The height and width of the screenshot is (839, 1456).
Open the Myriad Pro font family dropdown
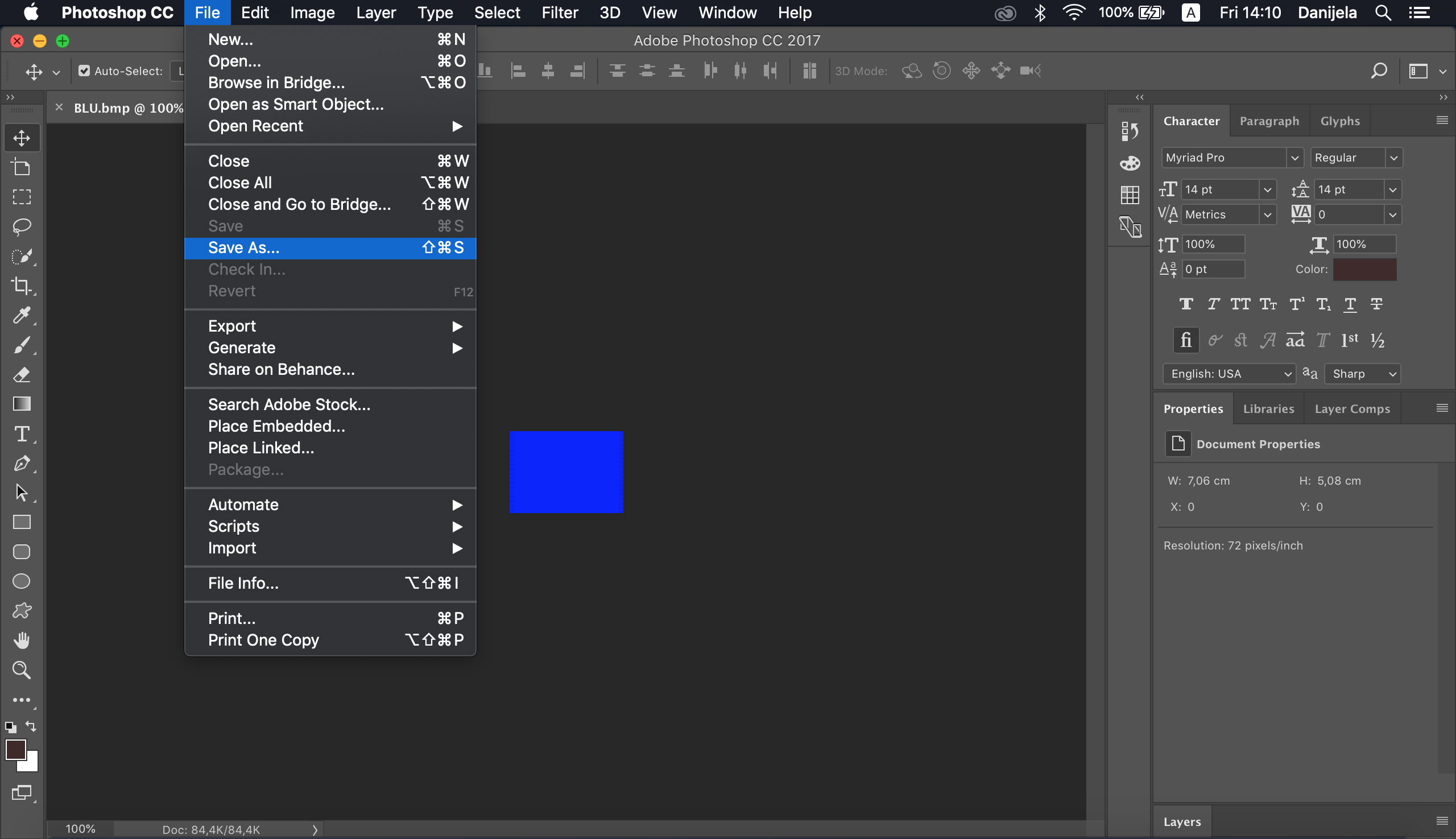(1294, 158)
